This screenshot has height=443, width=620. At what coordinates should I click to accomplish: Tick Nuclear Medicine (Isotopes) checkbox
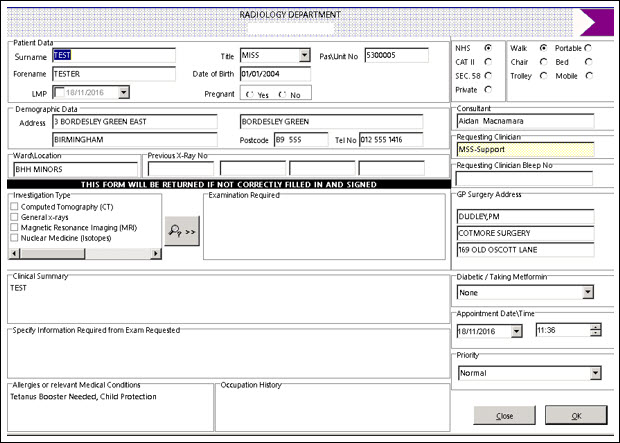click(14, 237)
